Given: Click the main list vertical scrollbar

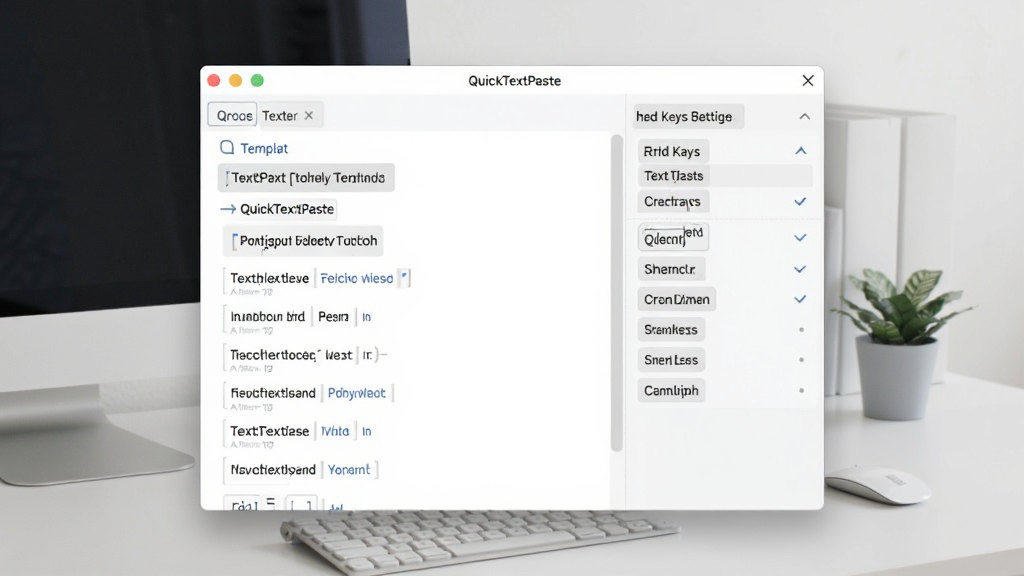Looking at the screenshot, I should pyautogui.click(x=616, y=293).
